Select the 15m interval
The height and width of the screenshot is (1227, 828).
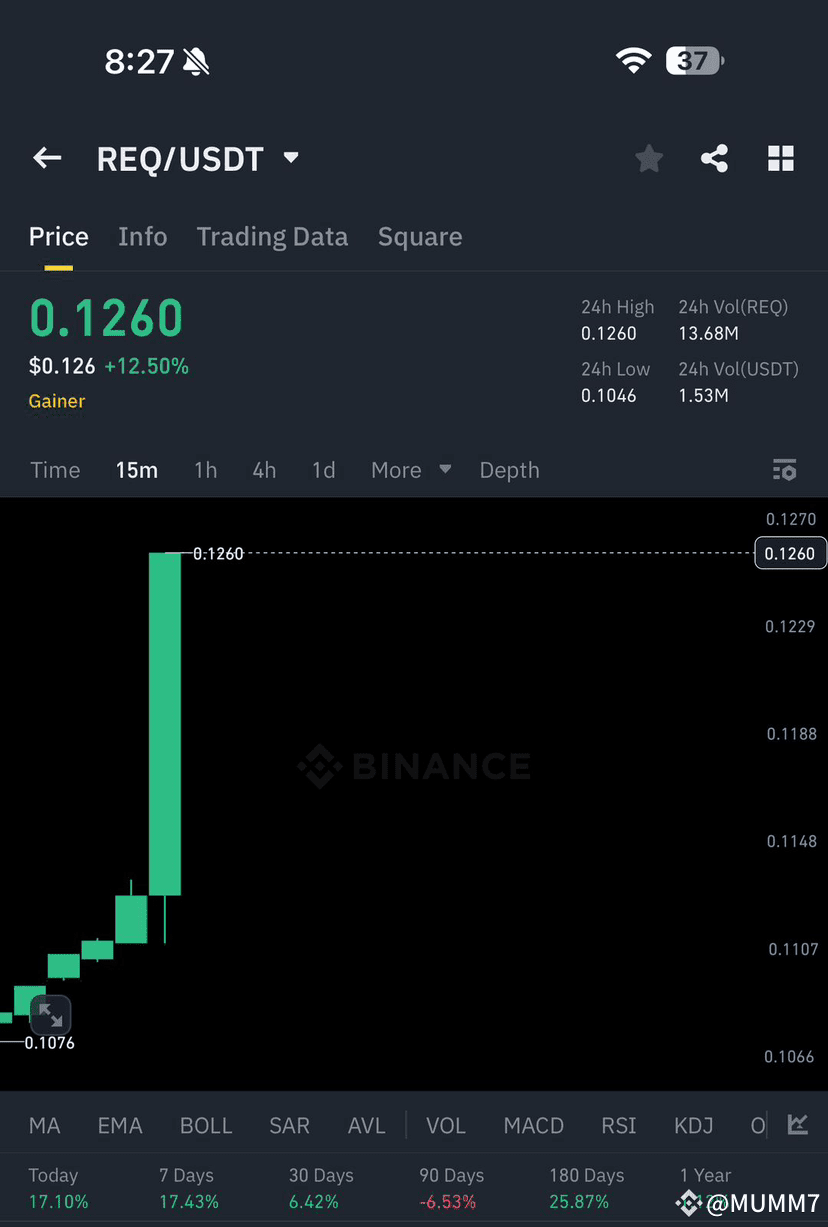[136, 470]
